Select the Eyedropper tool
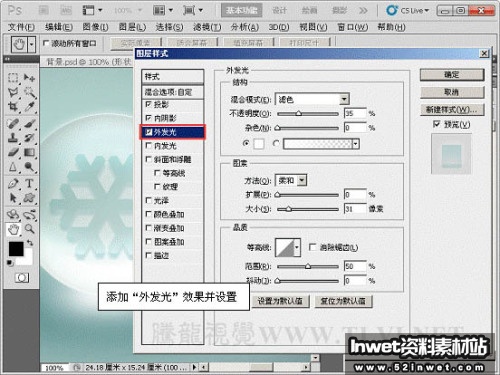500x375 pixels. [29, 107]
